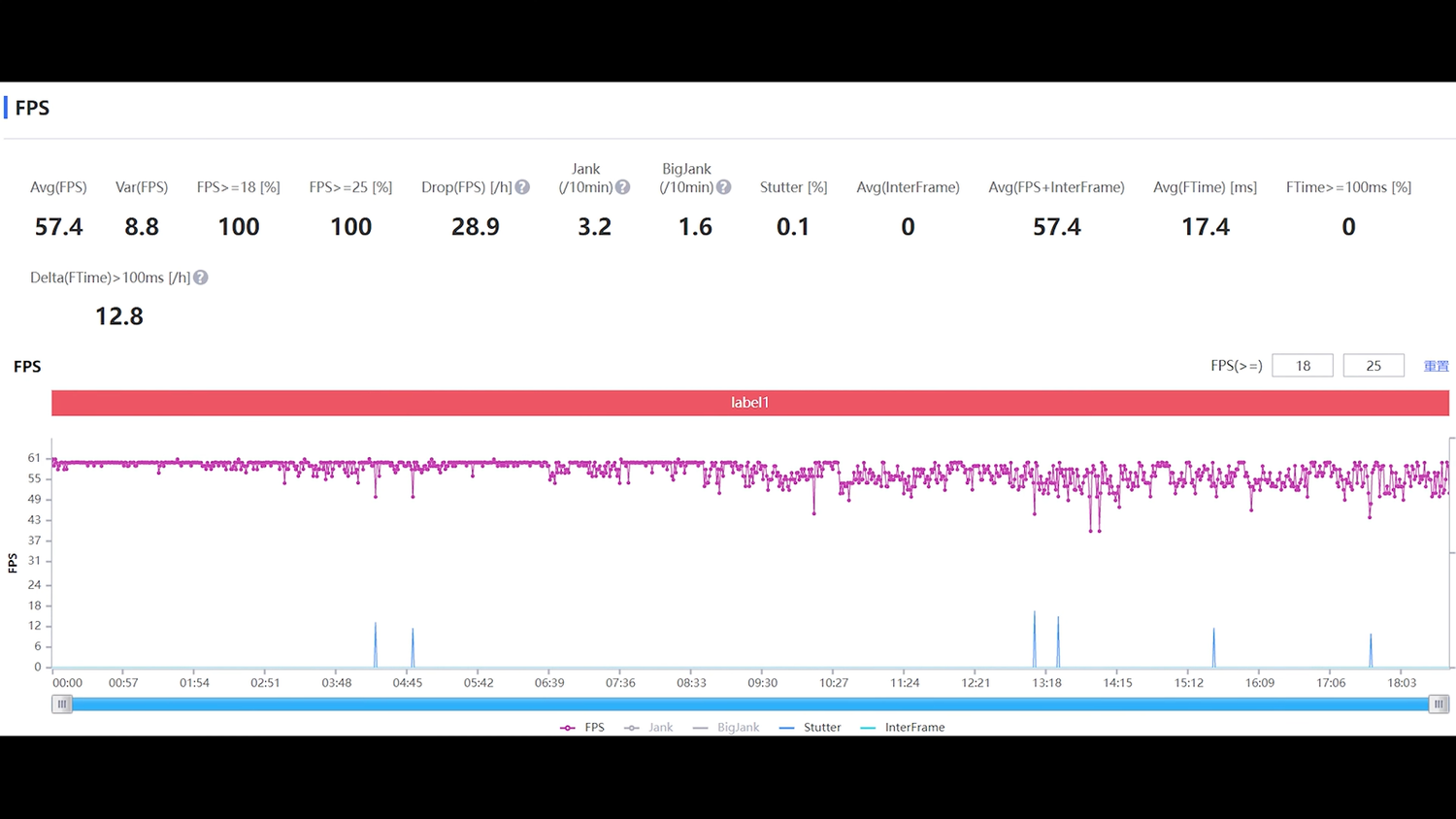The image size is (1456, 819).
Task: Click the Jank value 3.2
Action: [594, 227]
